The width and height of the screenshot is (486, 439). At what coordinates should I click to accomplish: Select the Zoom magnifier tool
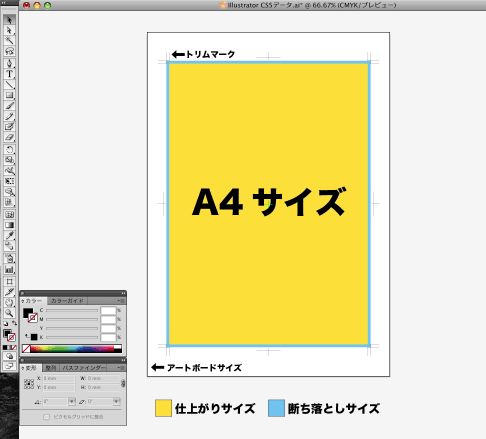[9, 313]
